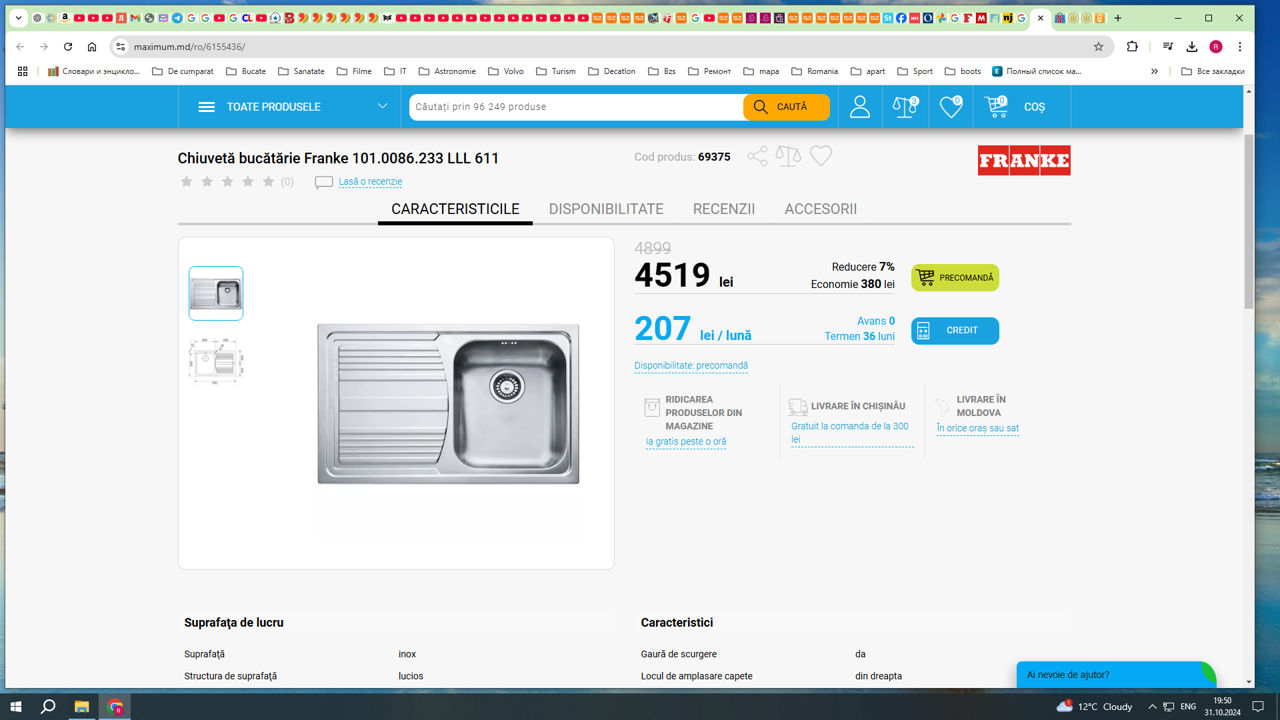1280x720 pixels.
Task: Open the product comparison scales in blue header
Action: coord(906,107)
